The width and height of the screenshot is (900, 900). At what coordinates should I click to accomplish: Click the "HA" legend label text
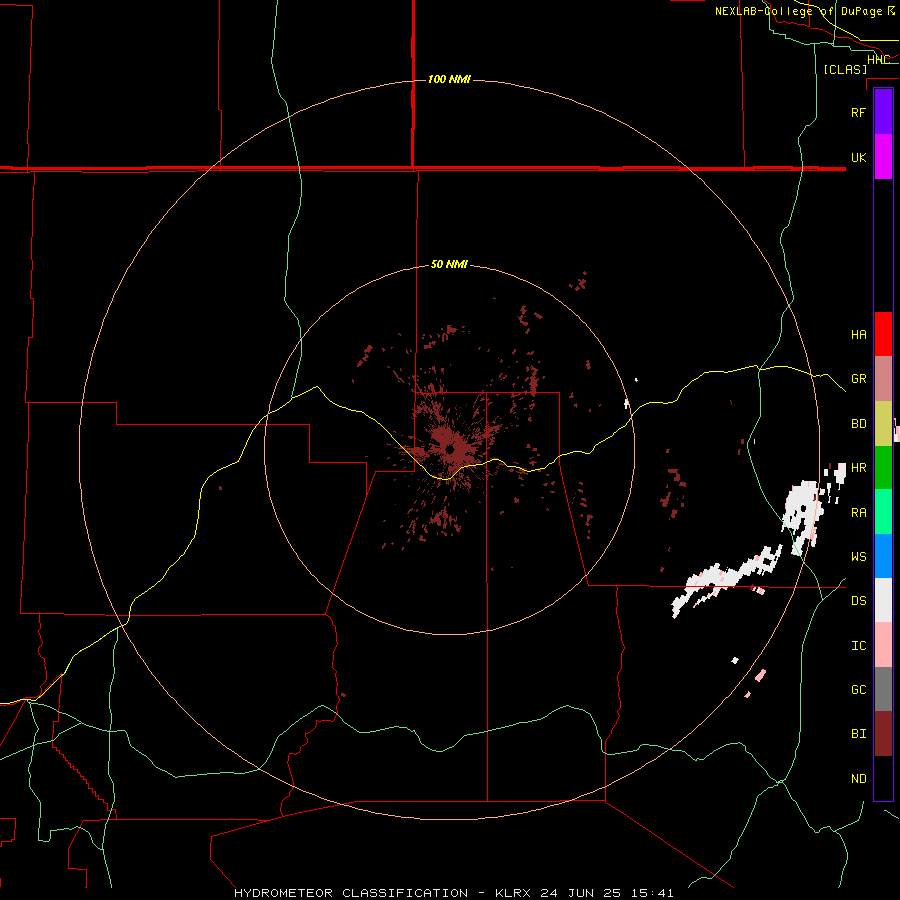tap(858, 335)
